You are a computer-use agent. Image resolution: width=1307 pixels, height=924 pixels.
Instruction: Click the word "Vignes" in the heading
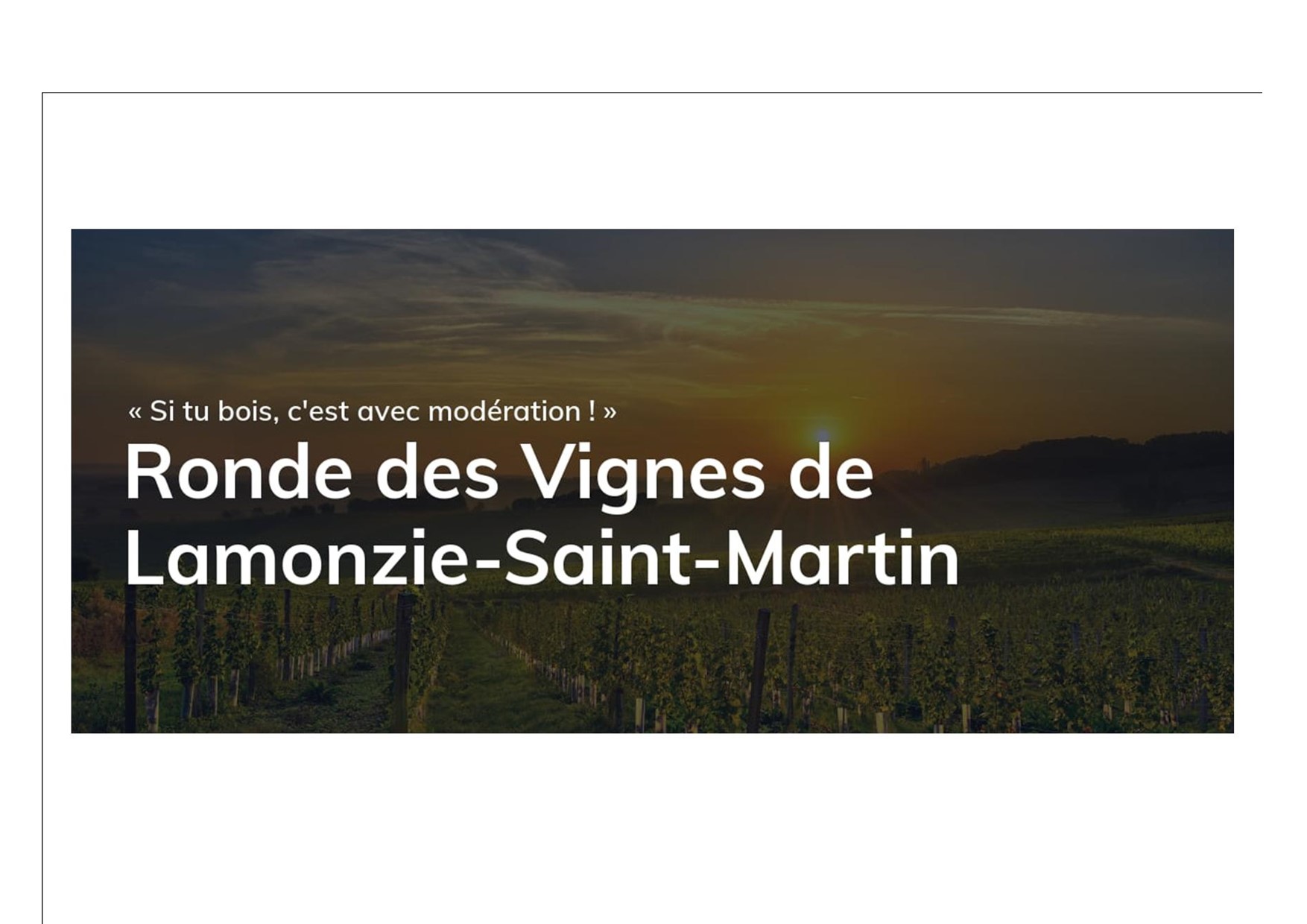[645, 477]
